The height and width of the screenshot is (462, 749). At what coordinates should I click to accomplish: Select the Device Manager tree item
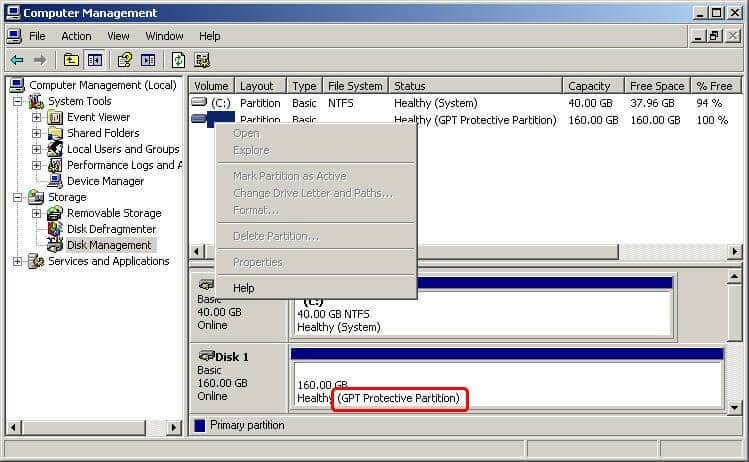click(105, 181)
